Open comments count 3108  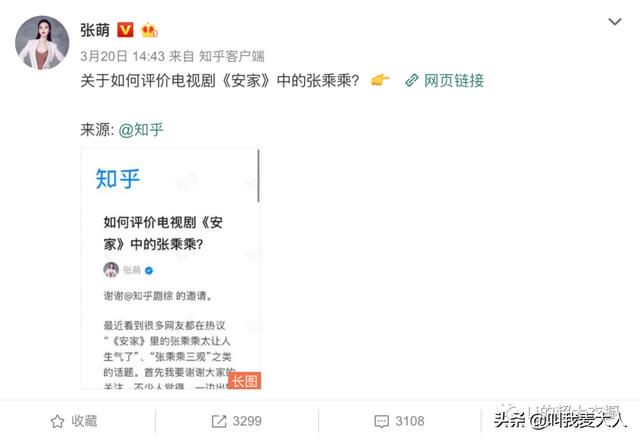(x=410, y=421)
